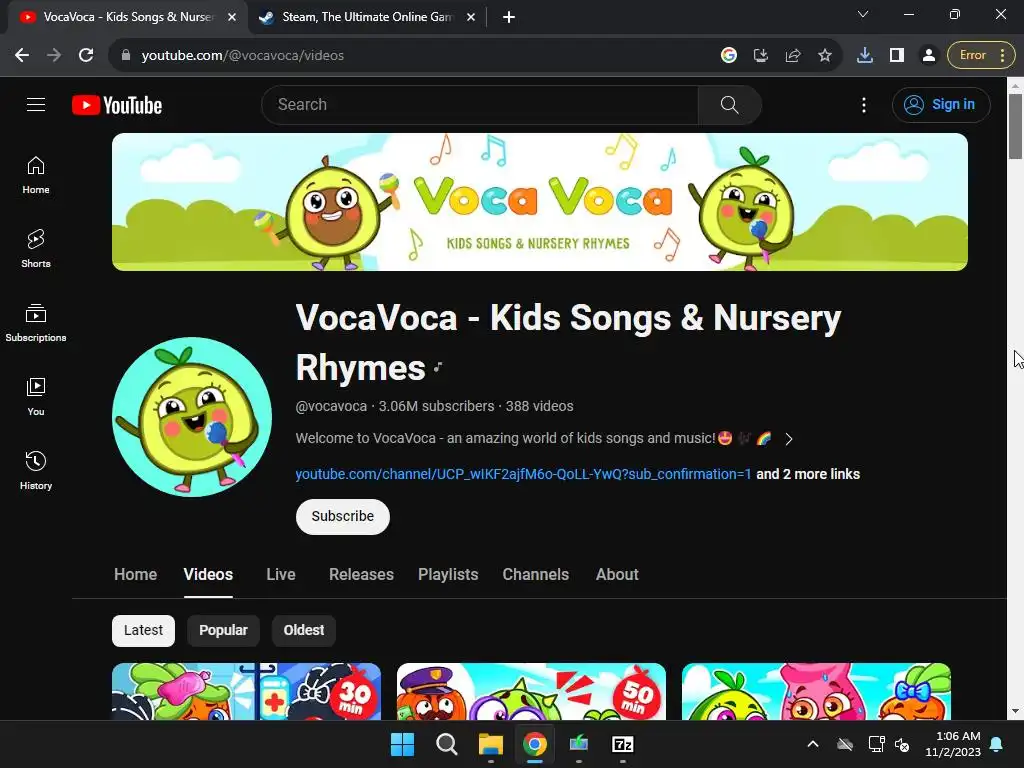Select the Oldest filter chip
Viewport: 1024px width, 768px height.
(304, 630)
